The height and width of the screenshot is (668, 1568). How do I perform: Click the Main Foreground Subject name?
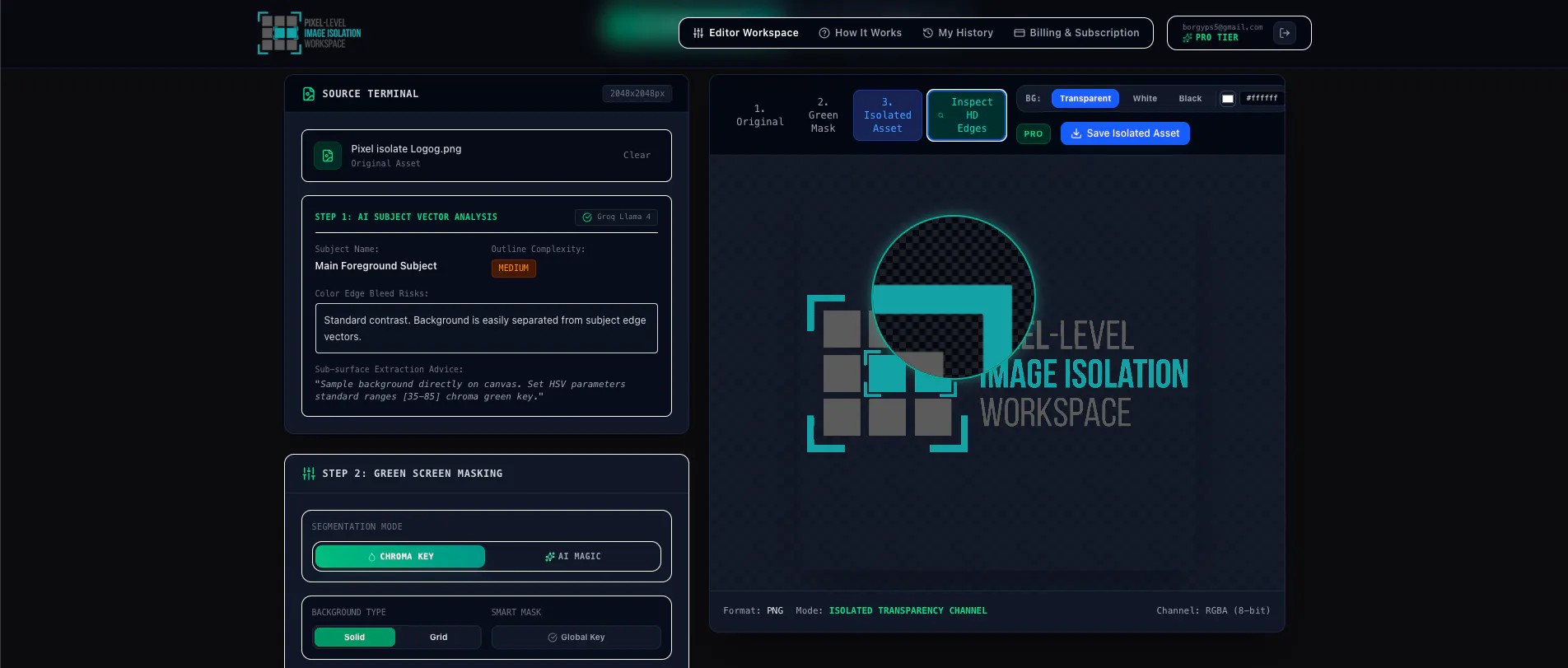[376, 266]
